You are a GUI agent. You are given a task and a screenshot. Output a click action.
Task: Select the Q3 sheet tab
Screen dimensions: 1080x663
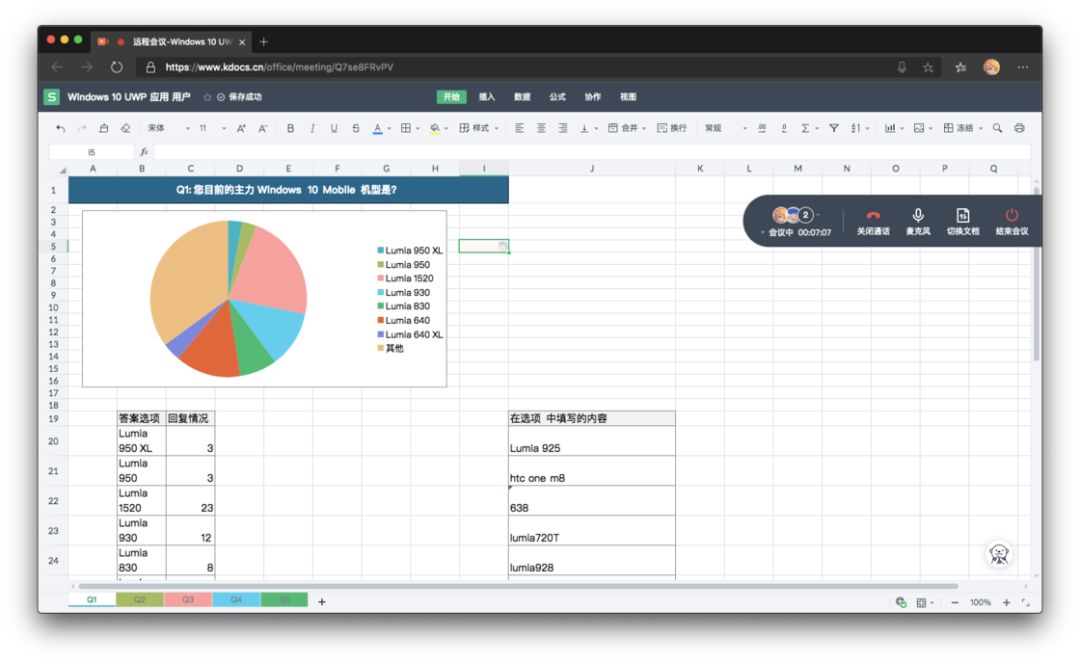pyautogui.click(x=188, y=600)
